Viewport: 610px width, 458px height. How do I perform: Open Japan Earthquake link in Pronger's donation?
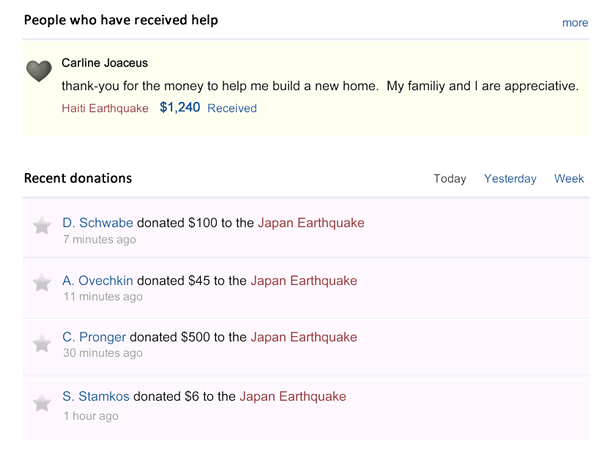click(304, 337)
